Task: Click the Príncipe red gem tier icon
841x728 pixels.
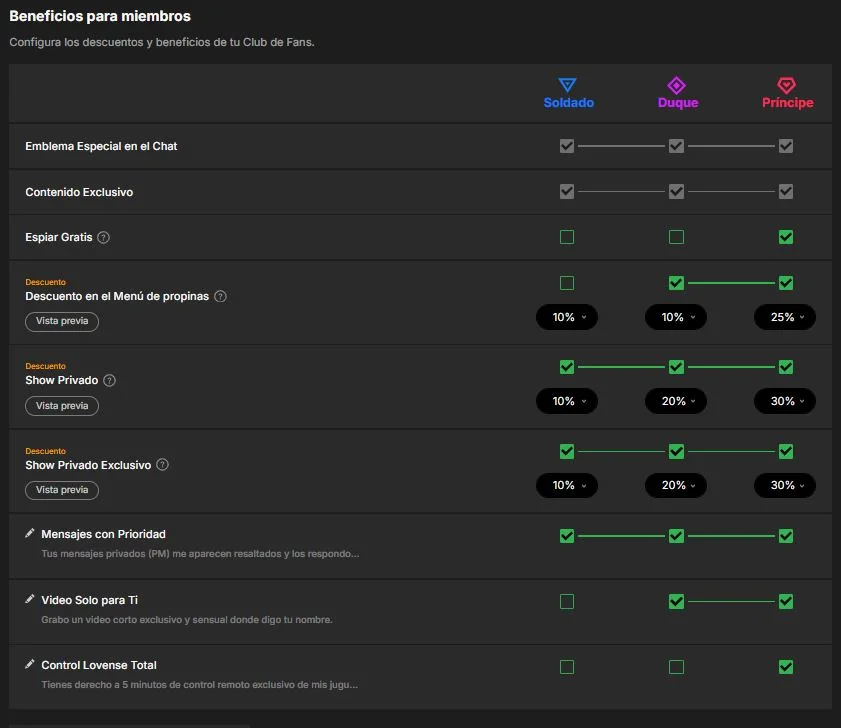Action: coord(786,85)
